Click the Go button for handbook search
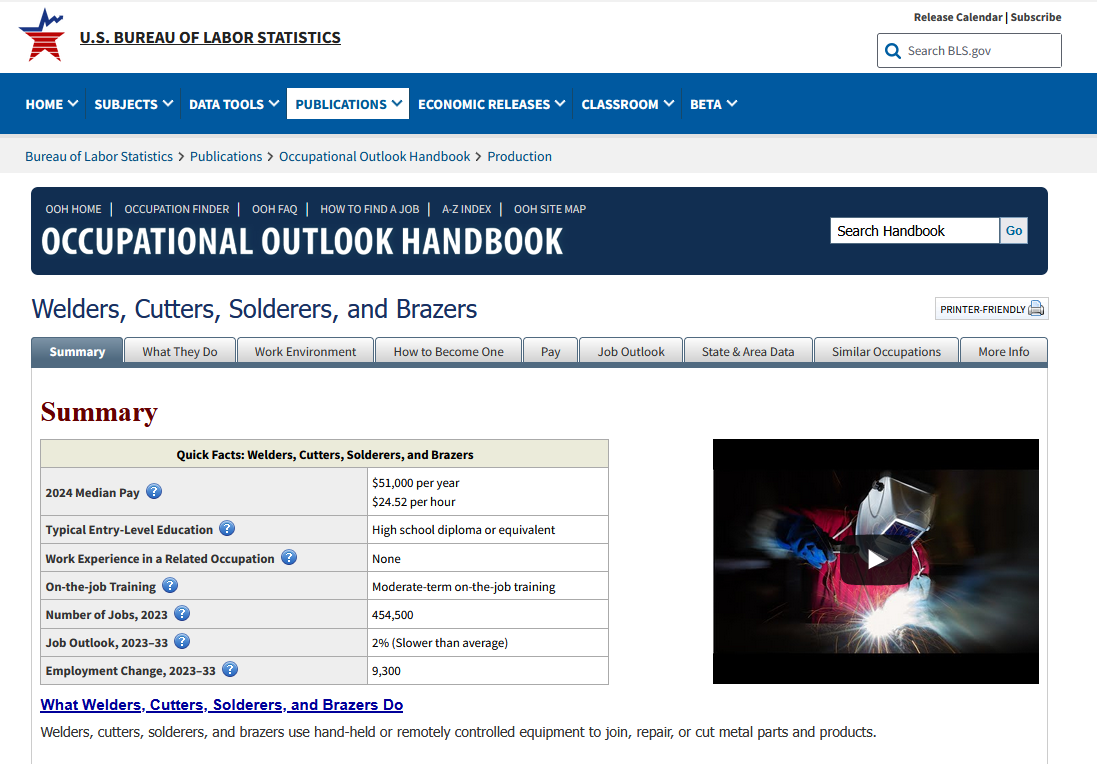Viewport: 1097px width, 764px height. point(1013,230)
